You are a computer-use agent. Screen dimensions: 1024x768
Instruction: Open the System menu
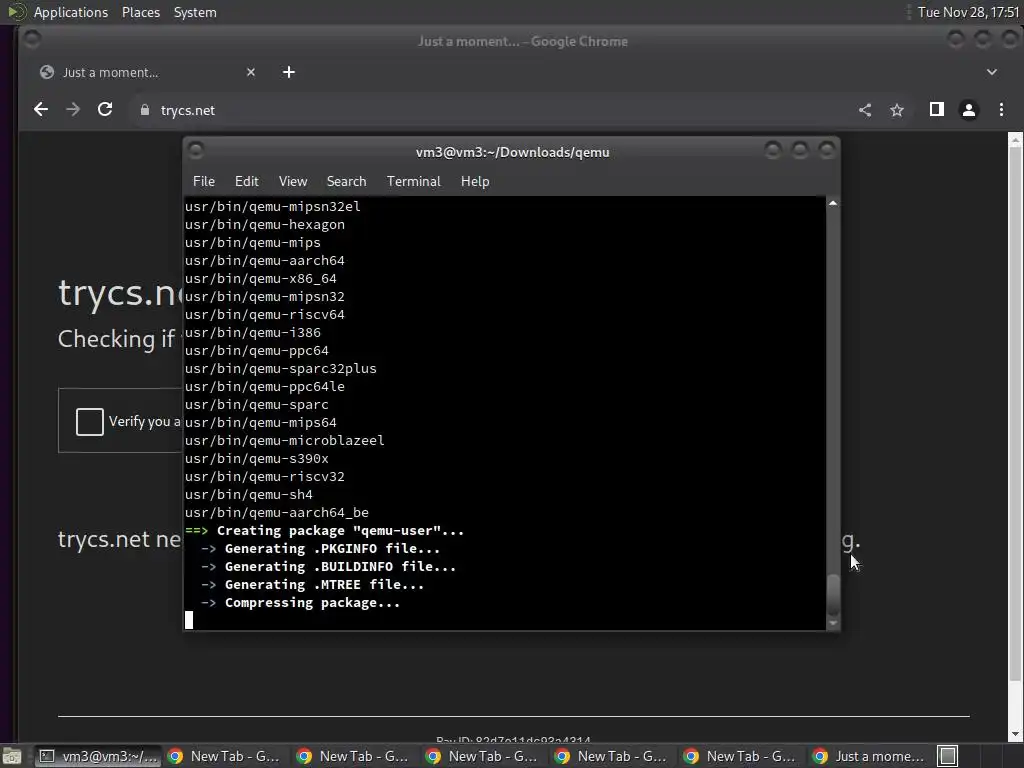pyautogui.click(x=195, y=12)
